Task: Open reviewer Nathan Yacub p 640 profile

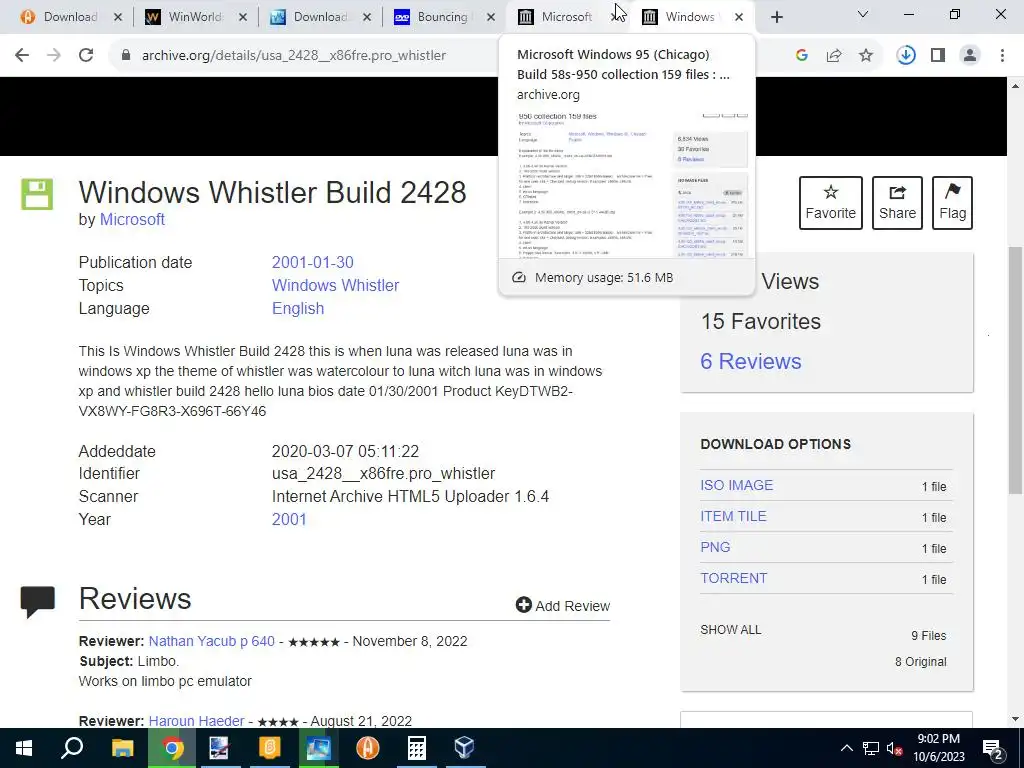Action: pos(212,641)
